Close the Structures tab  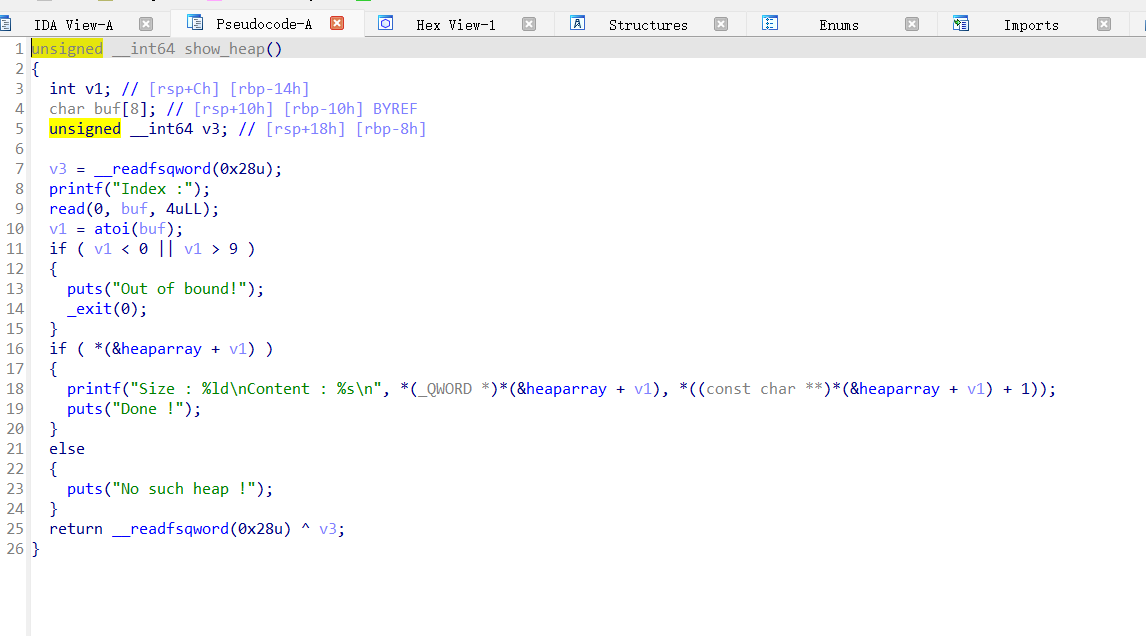721,24
